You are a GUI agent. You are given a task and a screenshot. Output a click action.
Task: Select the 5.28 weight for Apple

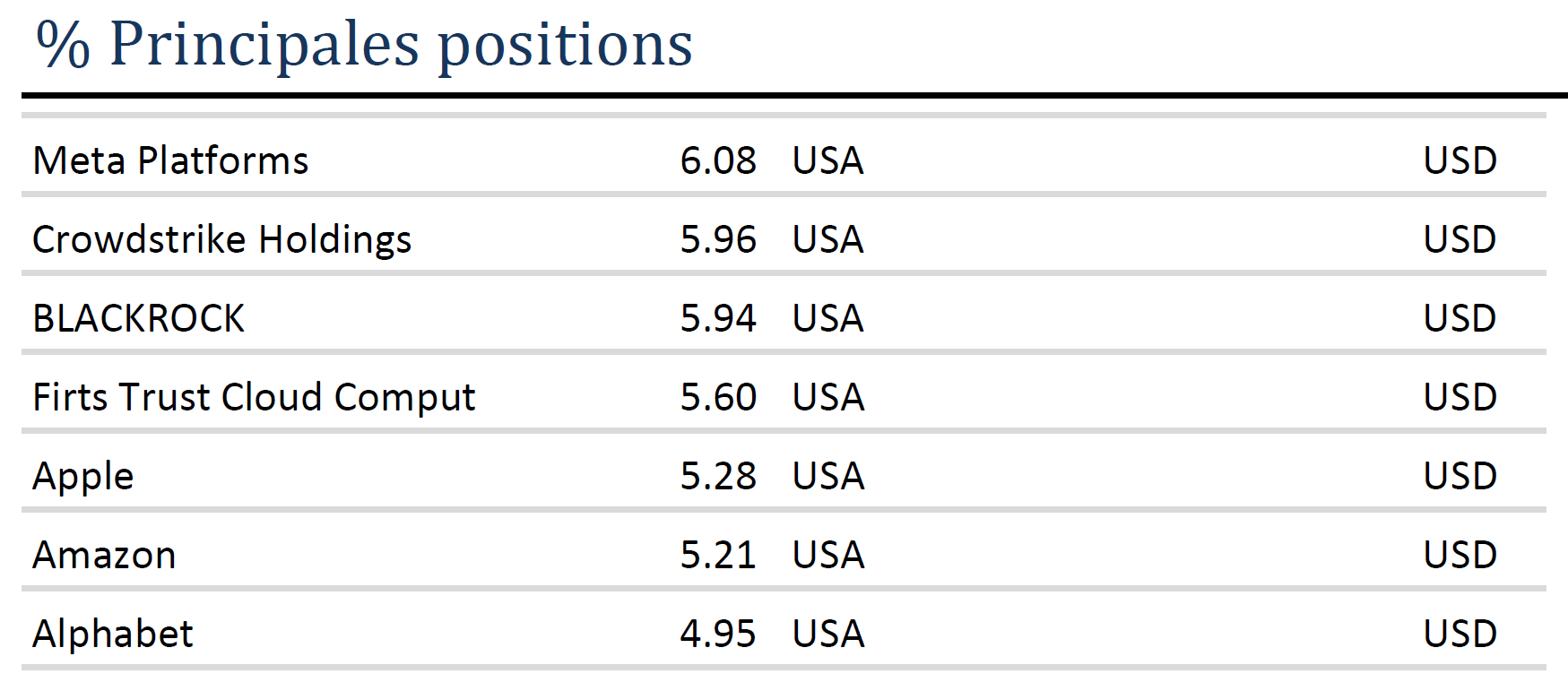click(718, 477)
